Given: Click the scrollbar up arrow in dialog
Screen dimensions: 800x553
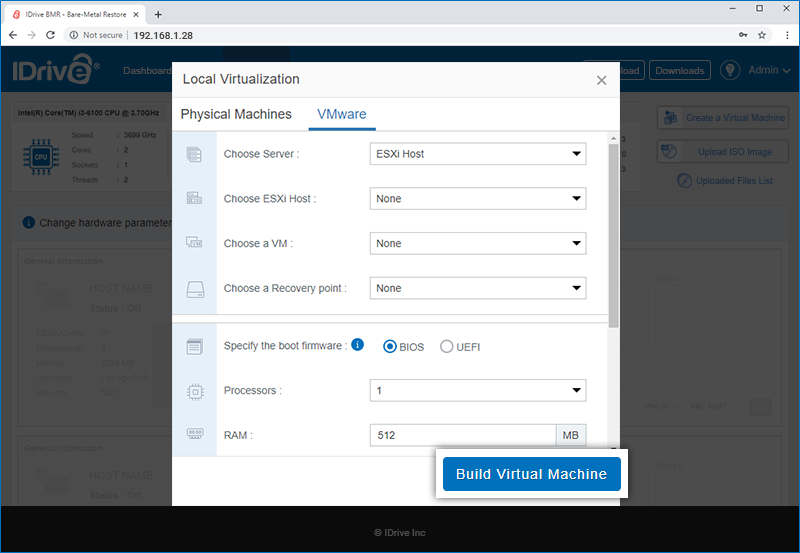Looking at the screenshot, I should pyautogui.click(x=613, y=138).
